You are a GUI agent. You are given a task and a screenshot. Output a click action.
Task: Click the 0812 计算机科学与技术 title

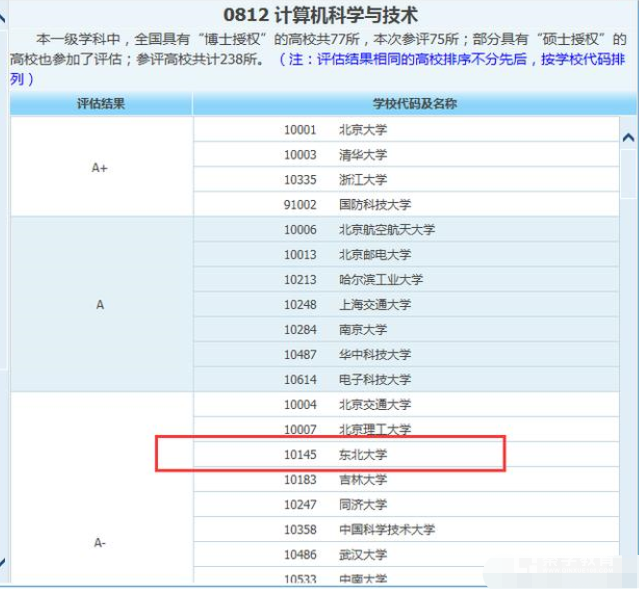tap(320, 15)
